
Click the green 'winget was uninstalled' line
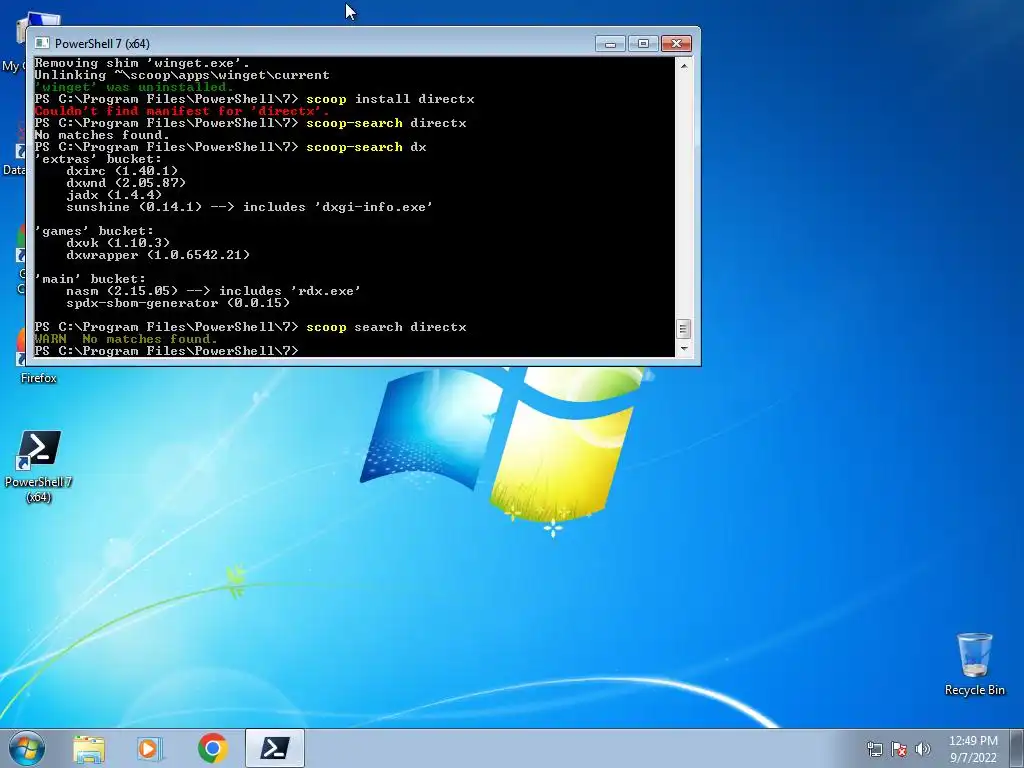pos(133,87)
